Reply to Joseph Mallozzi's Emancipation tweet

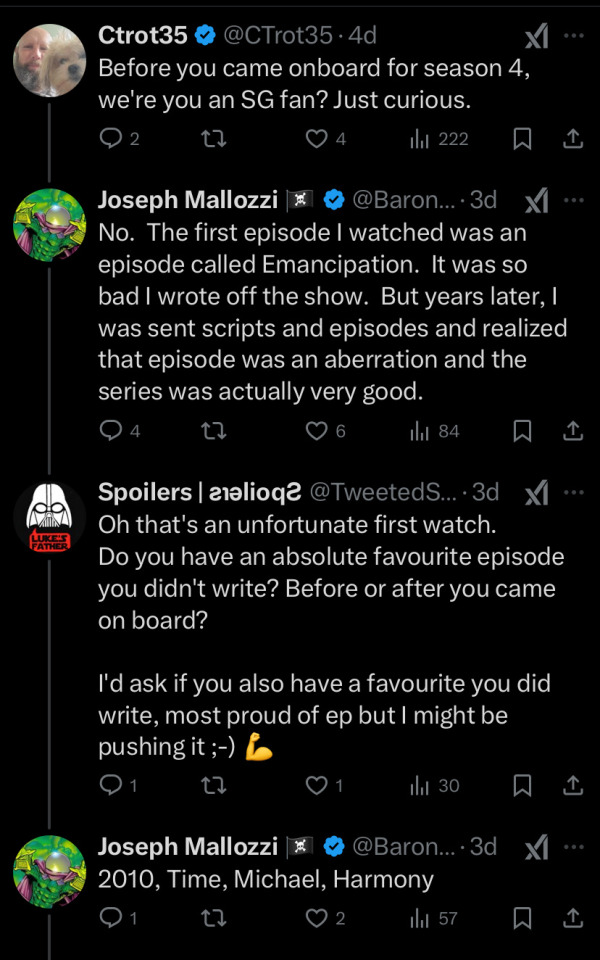110,431
